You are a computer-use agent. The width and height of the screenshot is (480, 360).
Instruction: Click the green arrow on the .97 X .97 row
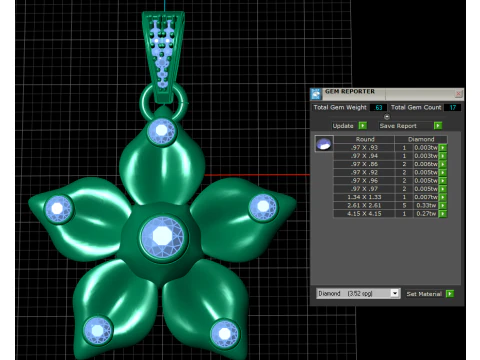[443, 189]
